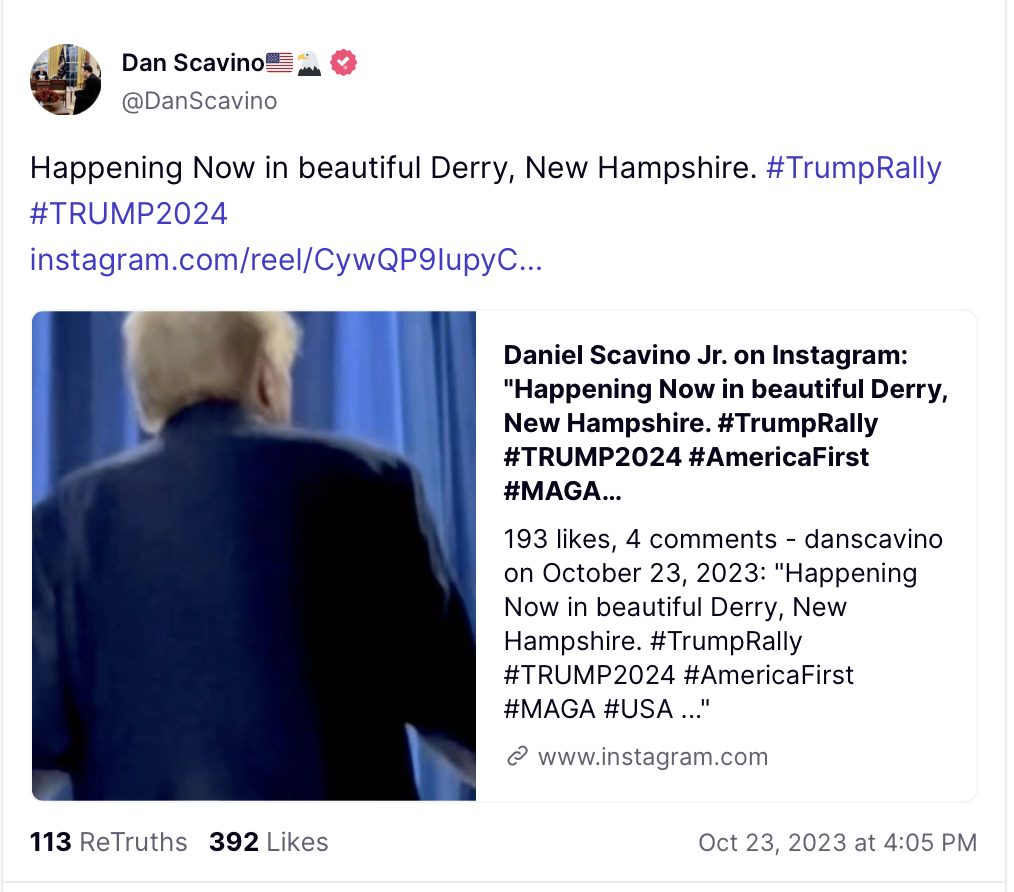The height and width of the screenshot is (892, 1014).
Task: Click the eagle emoji beside name
Action: (309, 64)
